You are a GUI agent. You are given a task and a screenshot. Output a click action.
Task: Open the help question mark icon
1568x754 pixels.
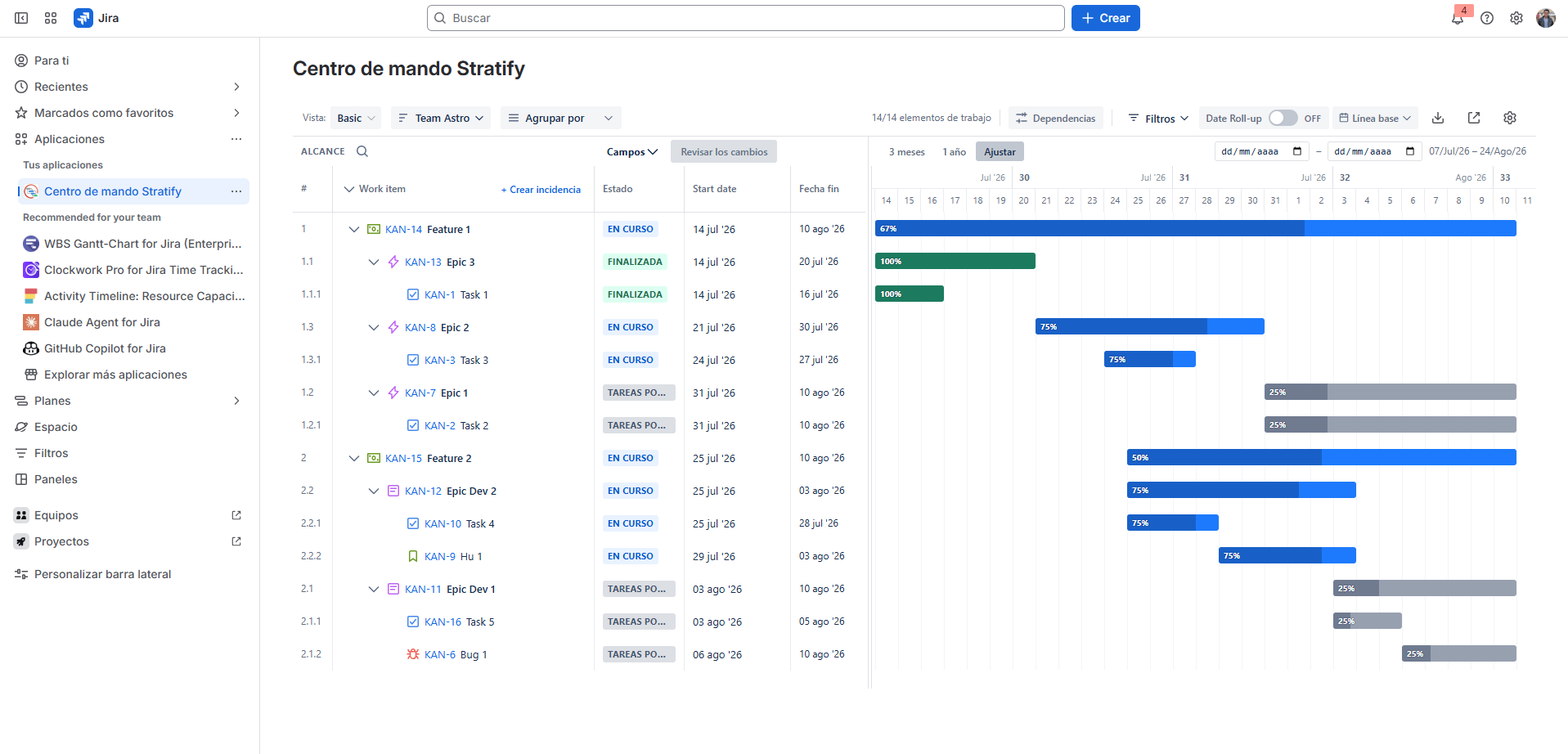1487,18
